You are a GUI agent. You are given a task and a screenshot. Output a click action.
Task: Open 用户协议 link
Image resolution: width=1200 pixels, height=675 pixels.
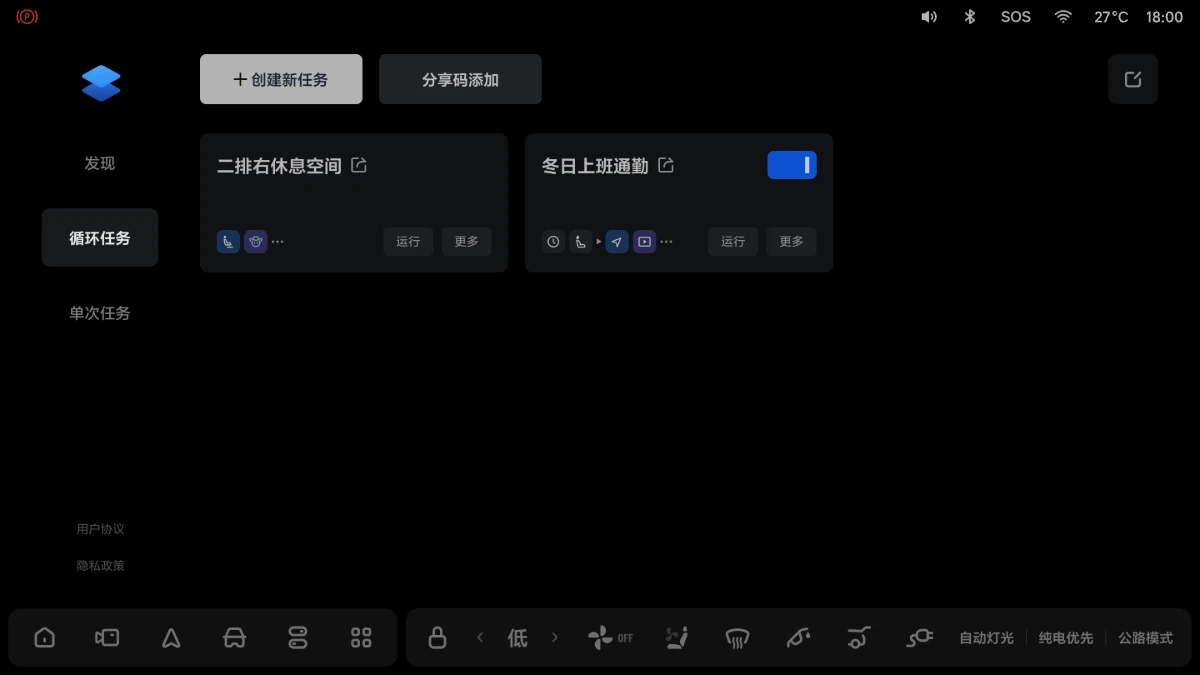(100, 529)
